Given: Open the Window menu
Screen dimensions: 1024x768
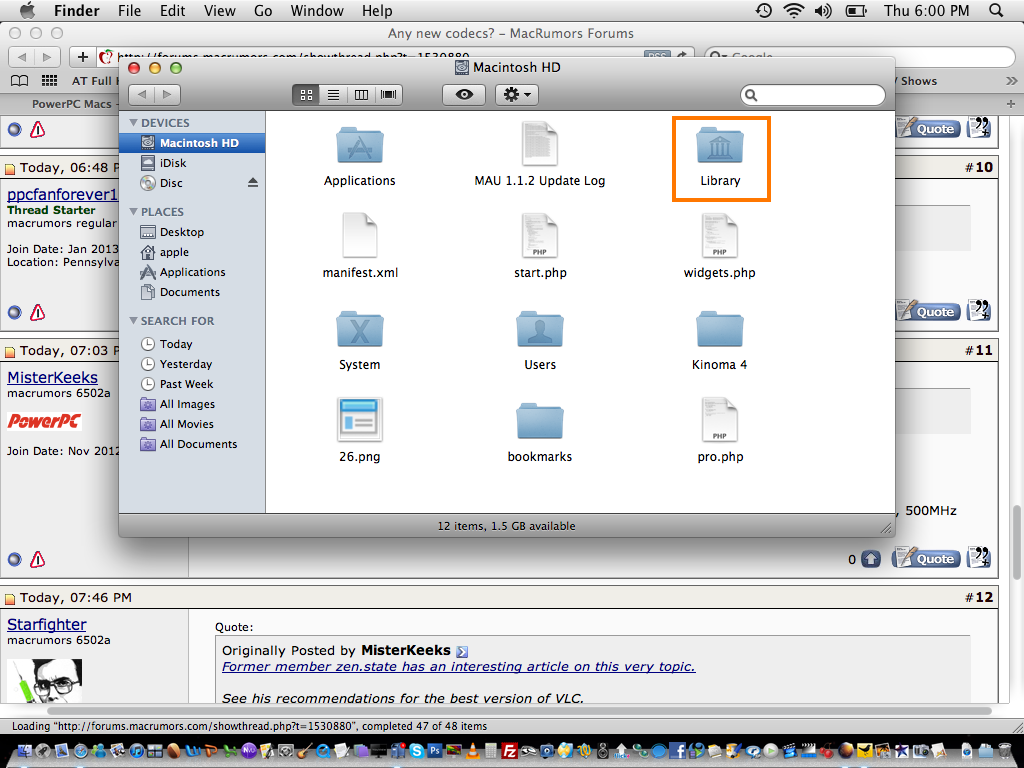Looking at the screenshot, I should coord(317,10).
